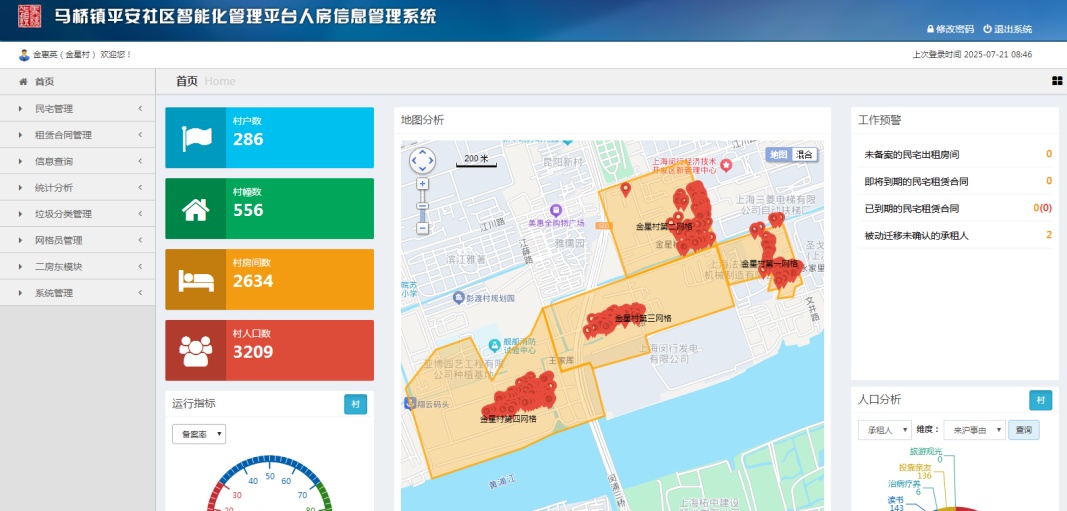Click 治病疗养 6 chart label
The image size is (1067, 511).
[x=904, y=487]
